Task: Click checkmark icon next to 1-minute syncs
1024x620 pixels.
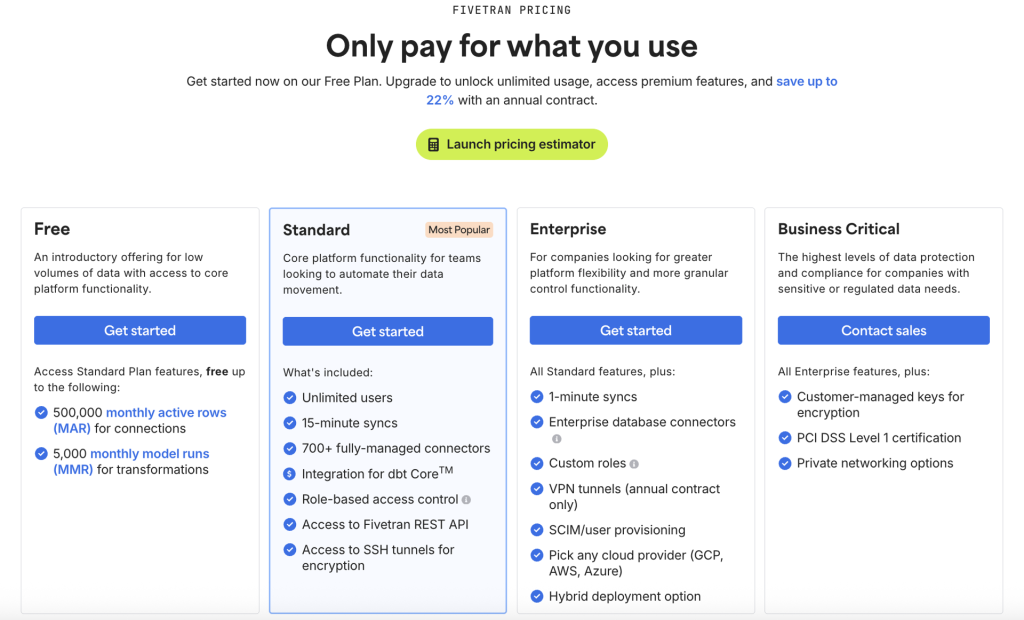Action: click(537, 397)
